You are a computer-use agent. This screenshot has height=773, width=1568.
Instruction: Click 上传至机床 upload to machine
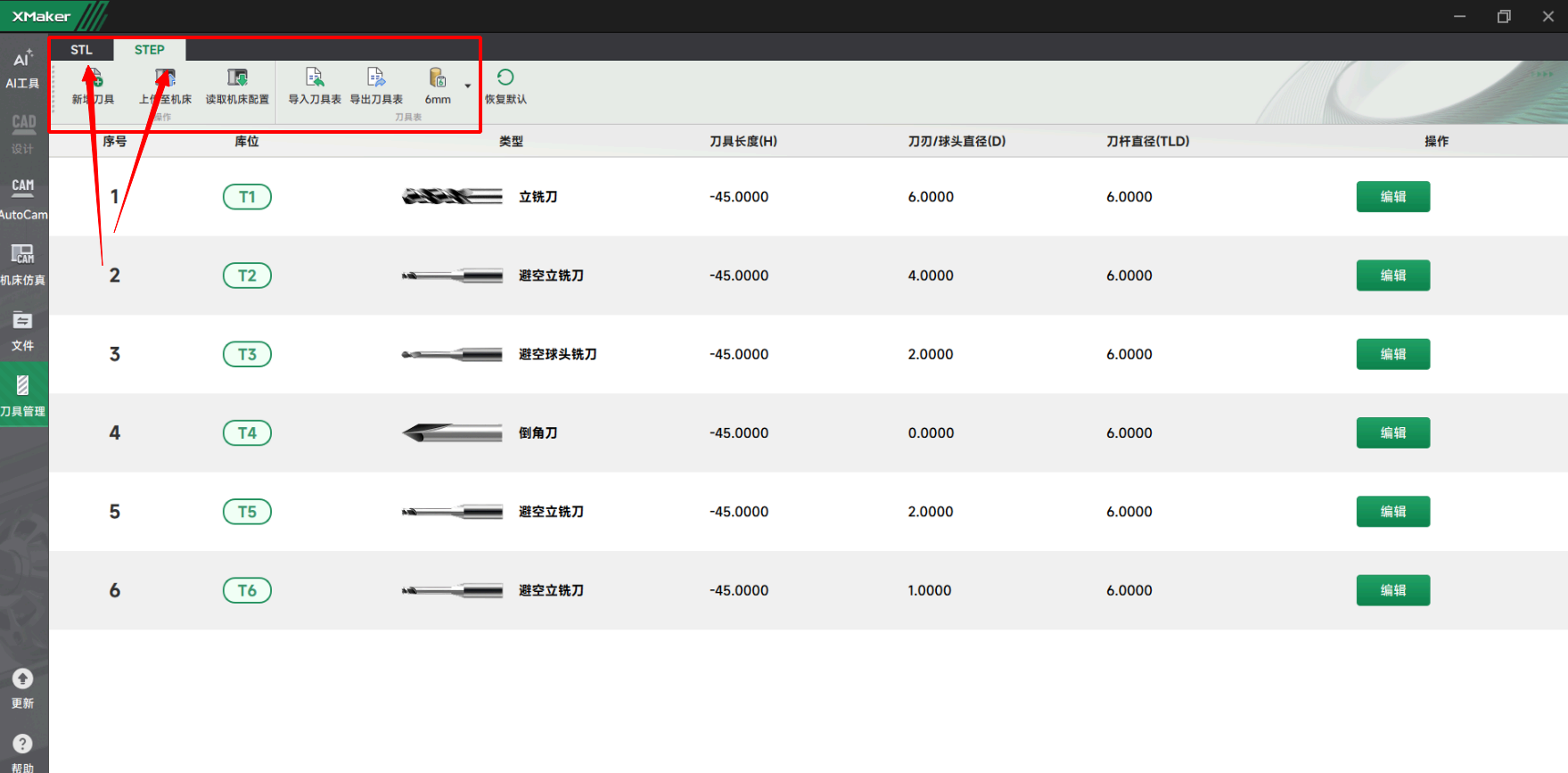tap(165, 86)
